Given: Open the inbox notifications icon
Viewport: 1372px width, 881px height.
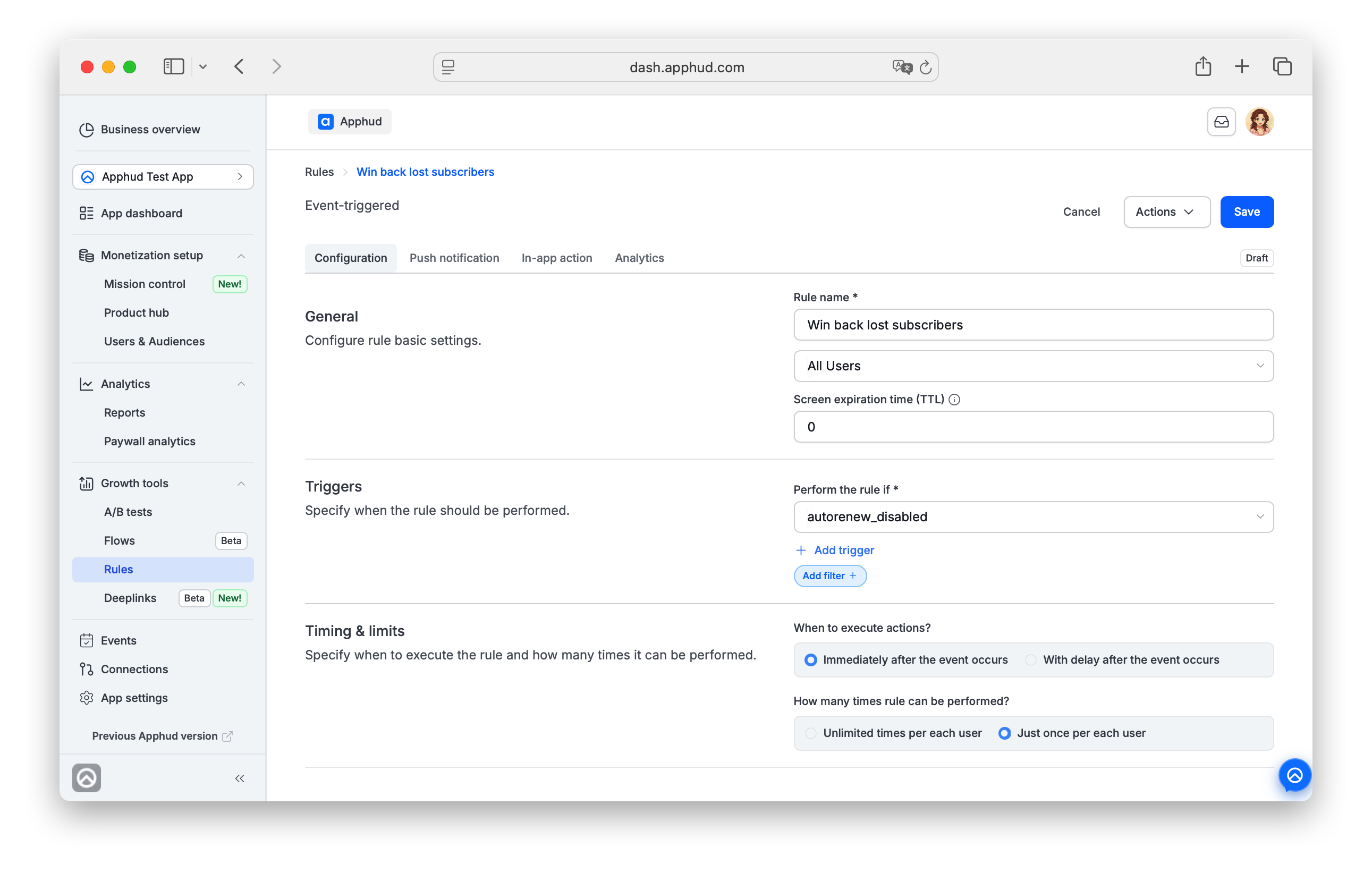Looking at the screenshot, I should point(1221,122).
